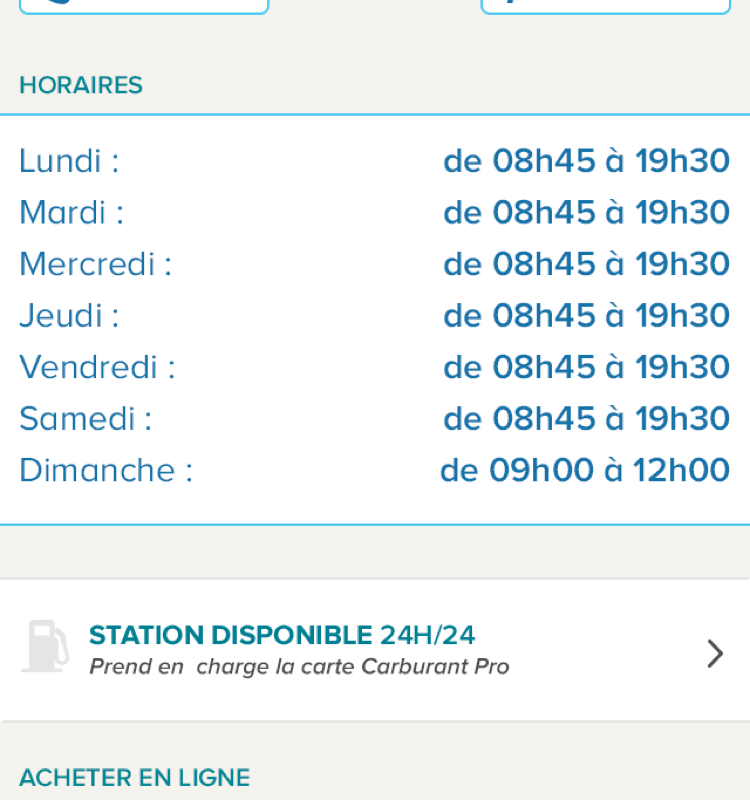
Task: Tap the fuel pump station icon
Action: (45, 646)
